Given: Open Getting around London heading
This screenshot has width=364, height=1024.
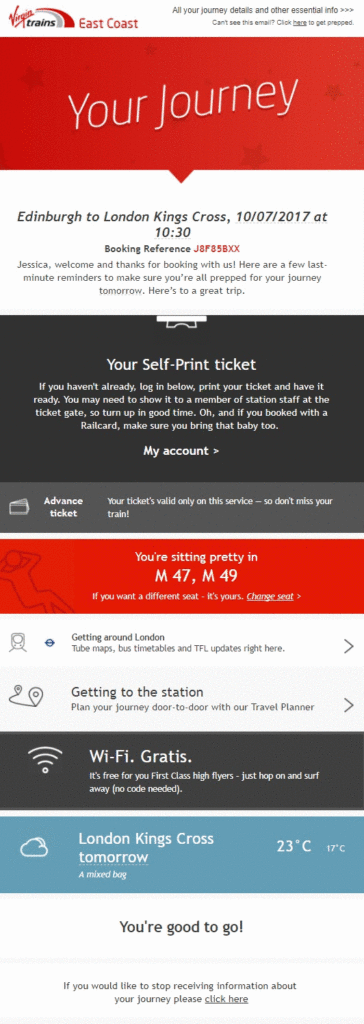Looking at the screenshot, I should point(118,637).
